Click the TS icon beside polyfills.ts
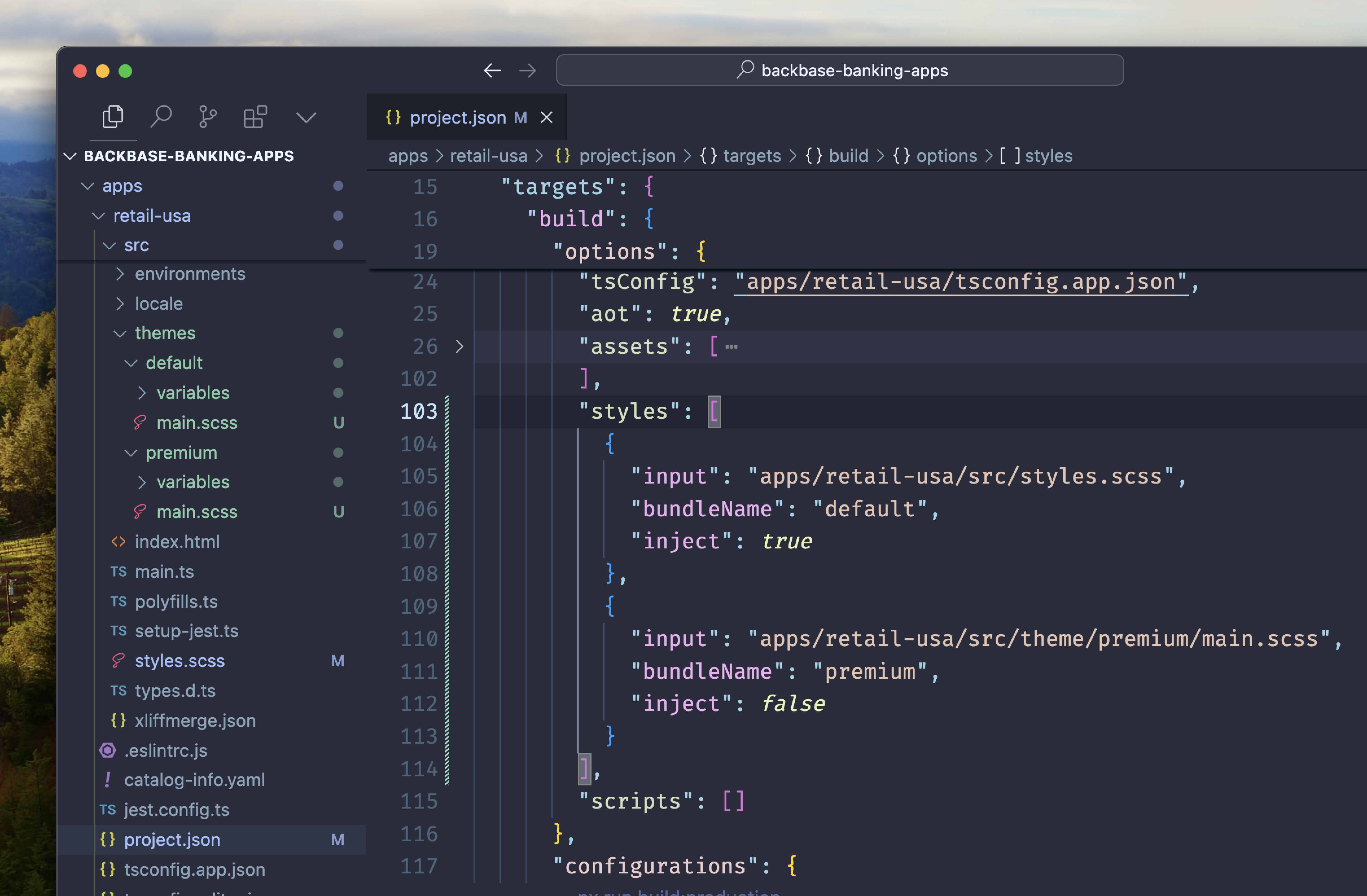This screenshot has height=896, width=1367. [x=118, y=601]
